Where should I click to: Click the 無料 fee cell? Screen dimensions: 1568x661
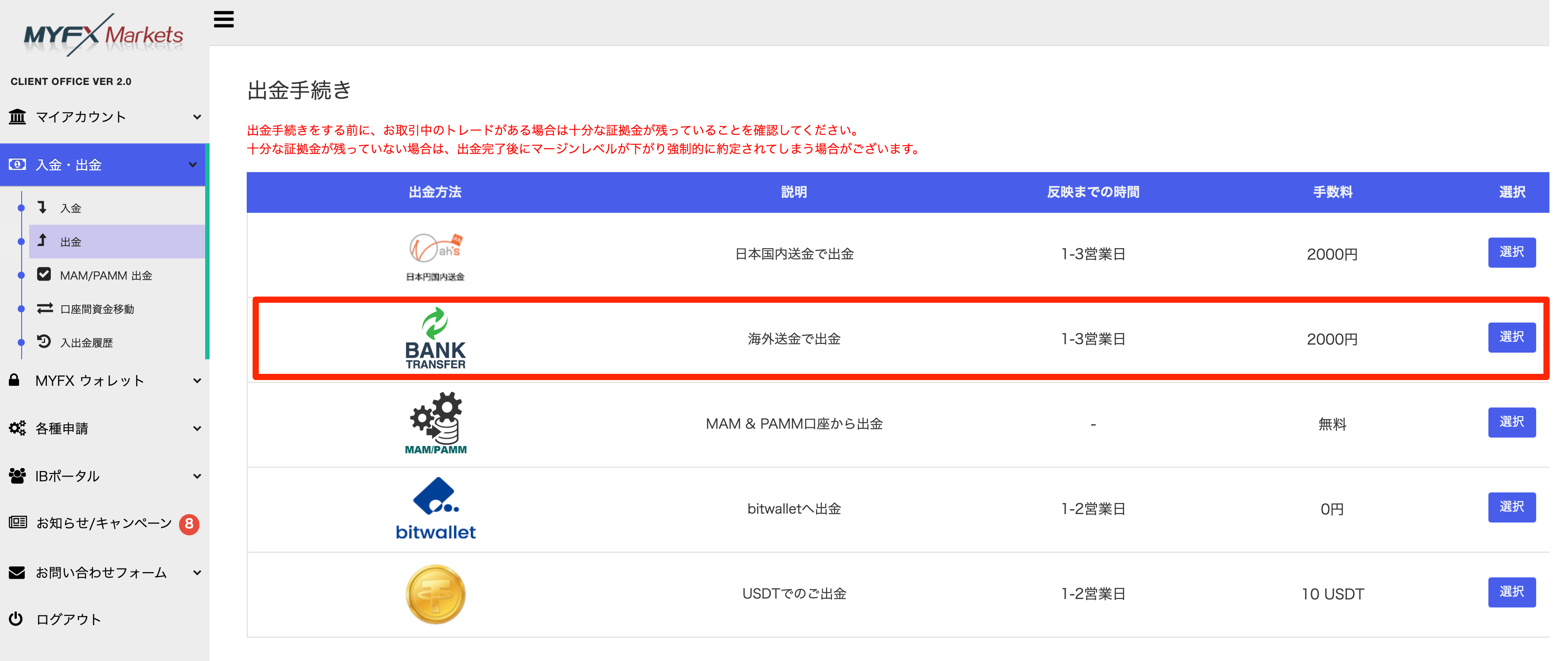tap(1332, 424)
